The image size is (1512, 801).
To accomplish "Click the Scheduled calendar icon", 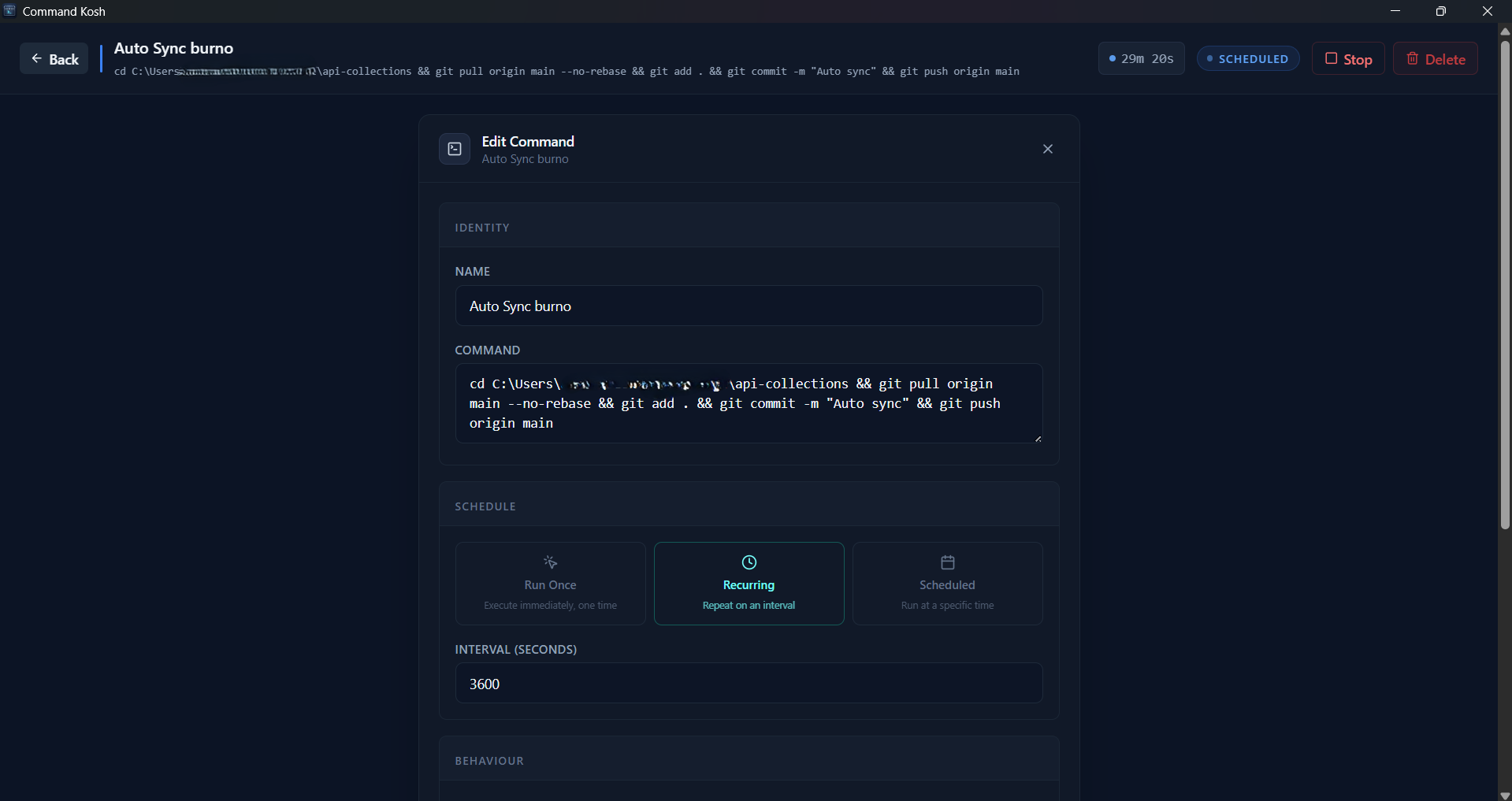I will [947, 562].
